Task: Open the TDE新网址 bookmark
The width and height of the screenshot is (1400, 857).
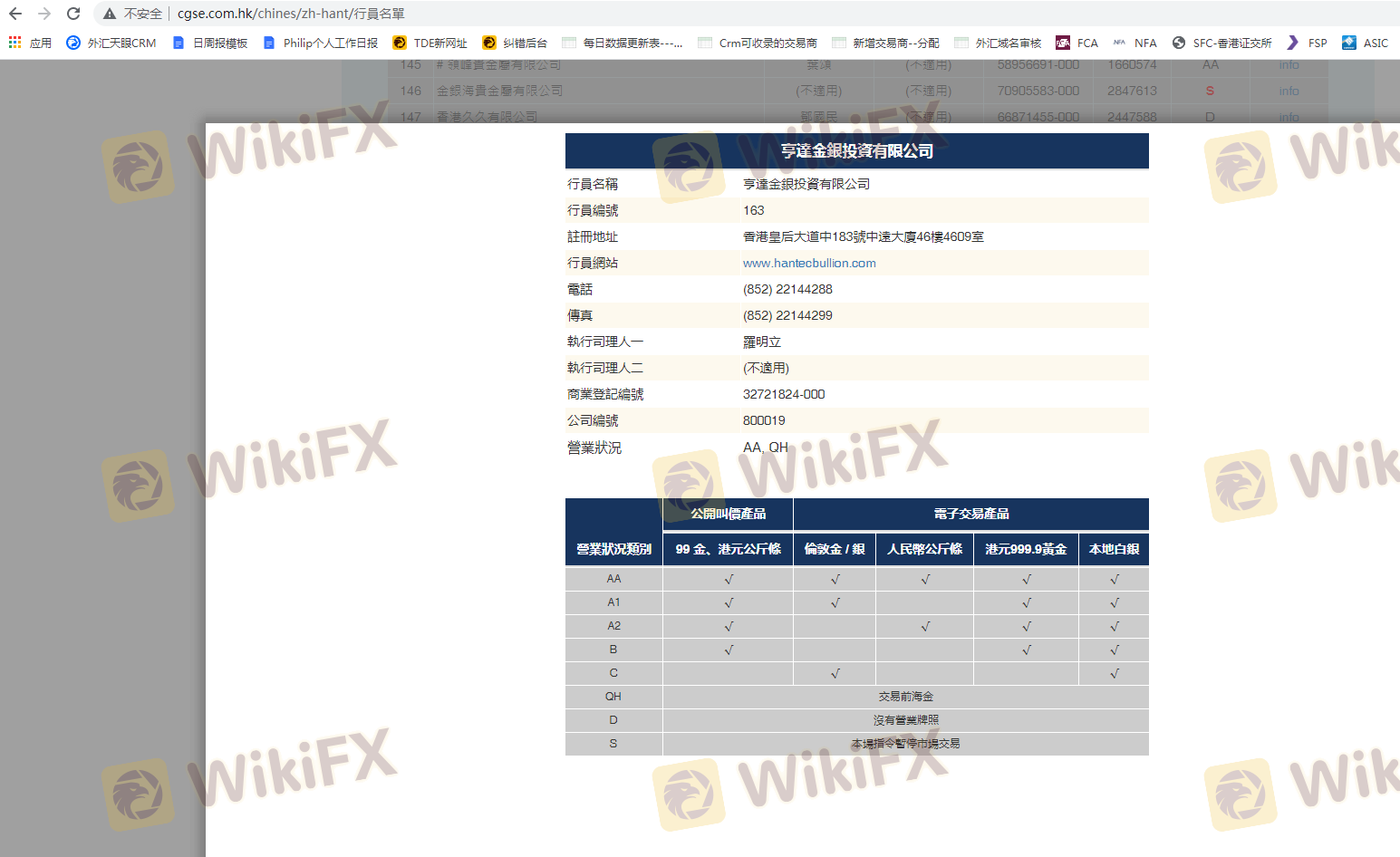Action: tap(430, 43)
